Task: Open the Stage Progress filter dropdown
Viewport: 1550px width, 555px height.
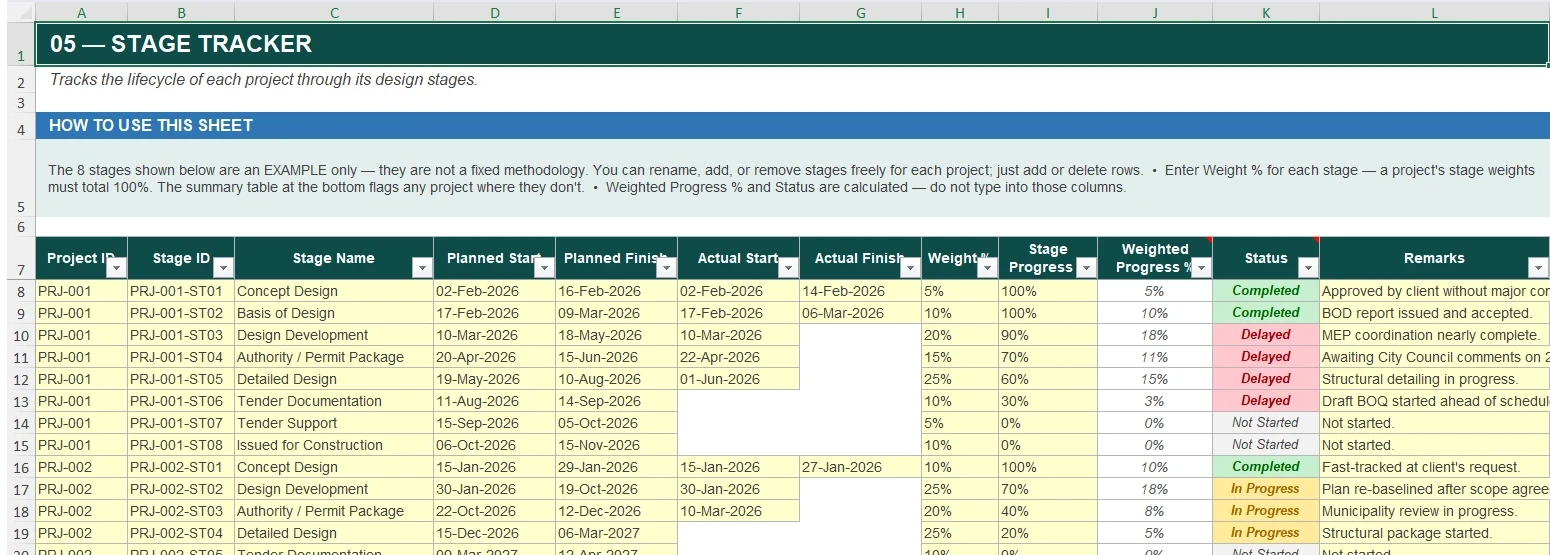Action: click(x=1085, y=268)
